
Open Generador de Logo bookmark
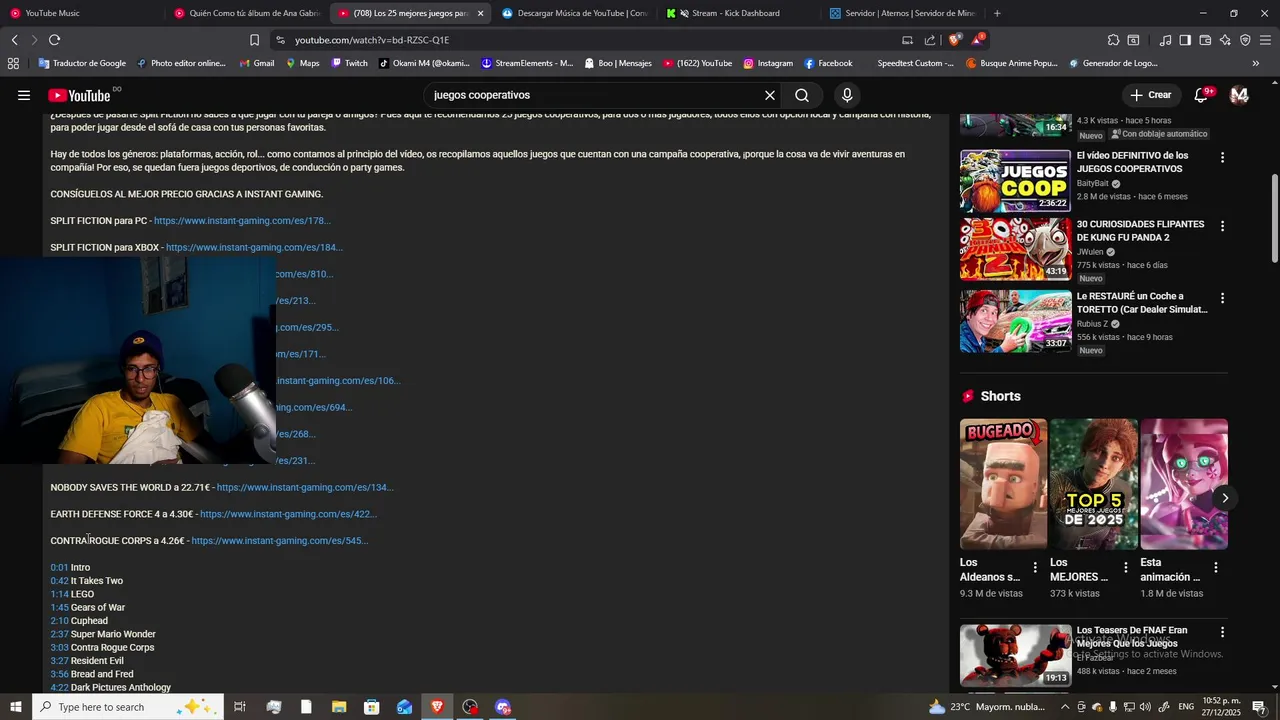[1113, 63]
